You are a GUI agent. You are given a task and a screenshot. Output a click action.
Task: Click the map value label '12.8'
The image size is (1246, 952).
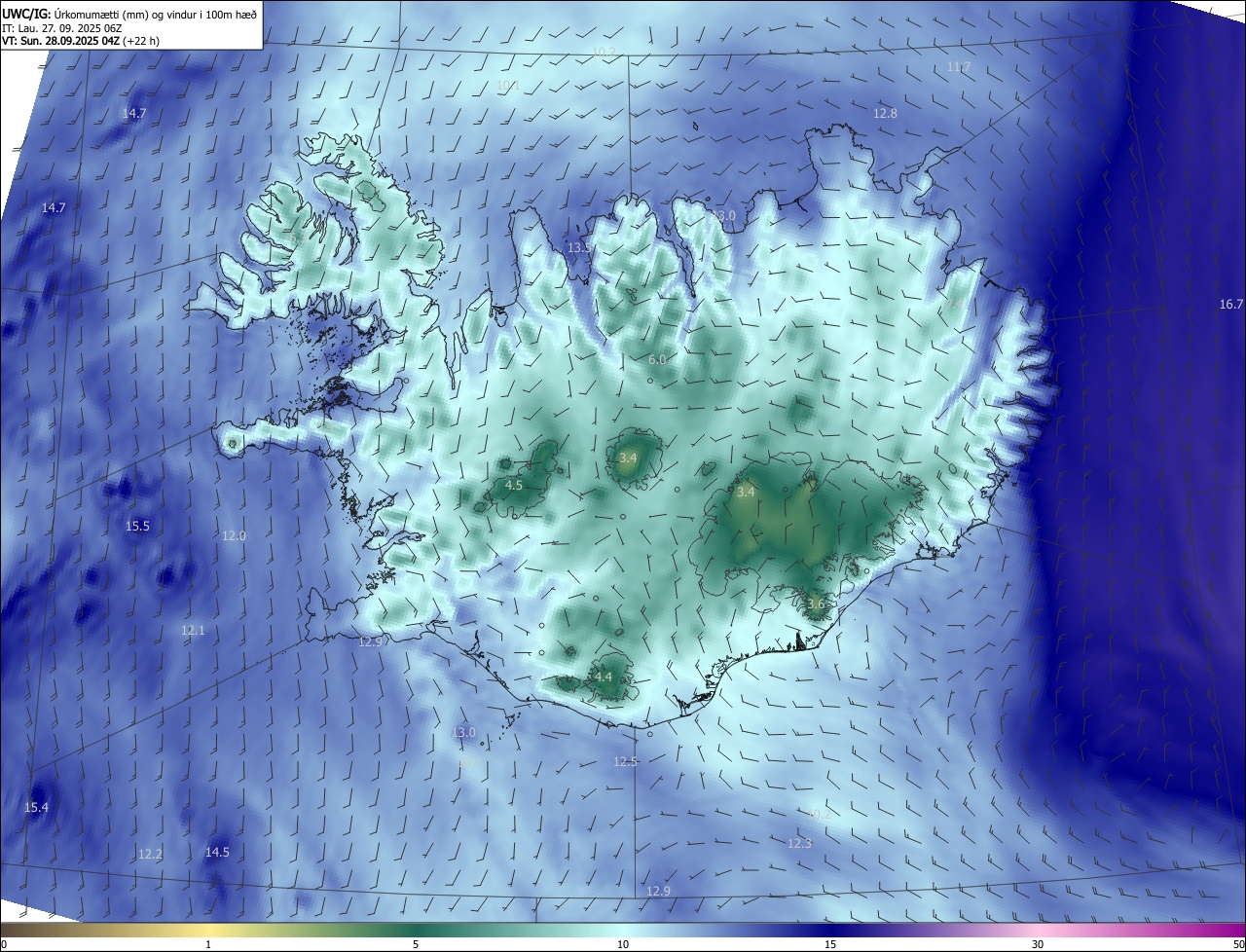(x=885, y=114)
